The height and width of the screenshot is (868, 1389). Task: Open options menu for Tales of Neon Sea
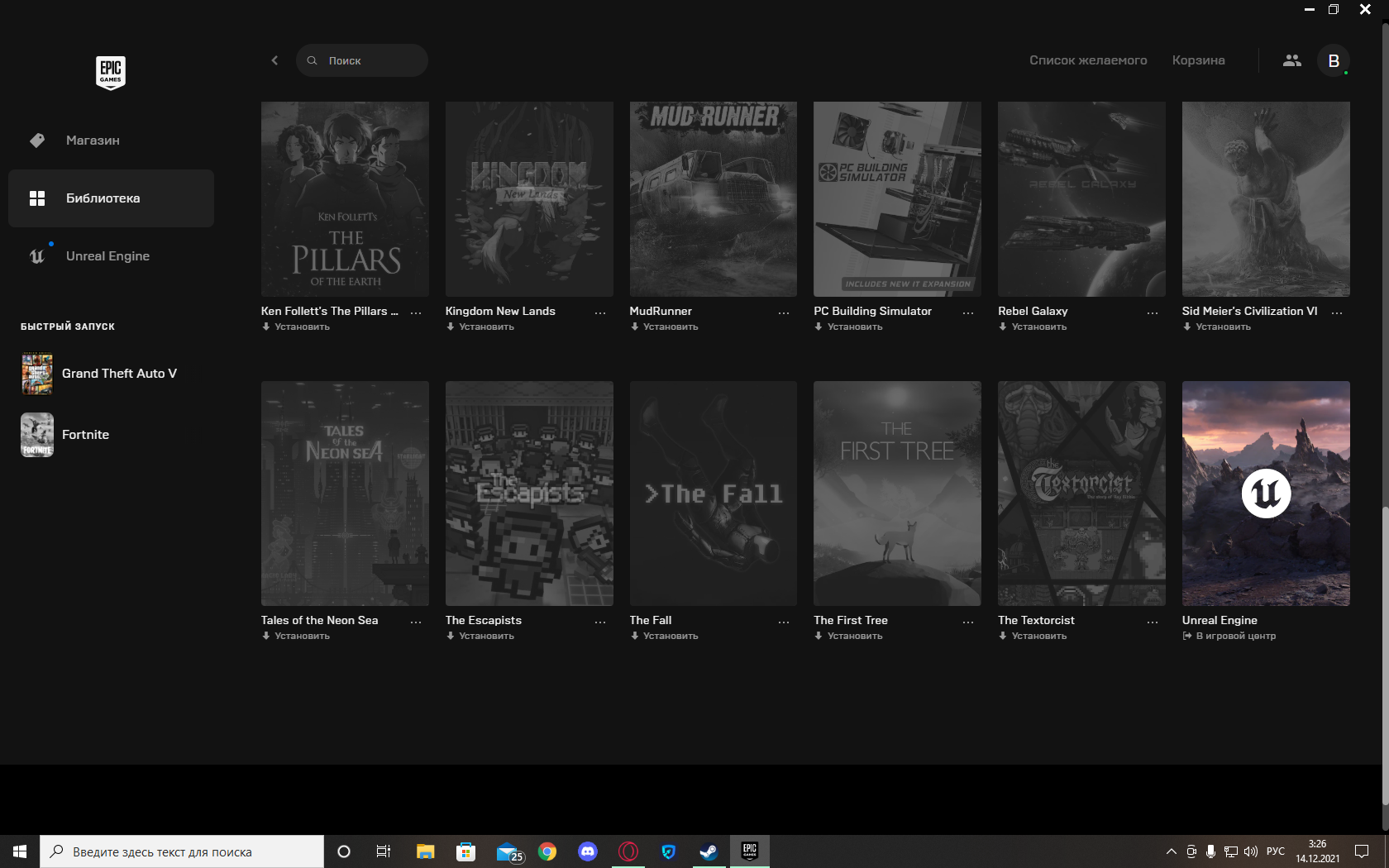(x=416, y=622)
